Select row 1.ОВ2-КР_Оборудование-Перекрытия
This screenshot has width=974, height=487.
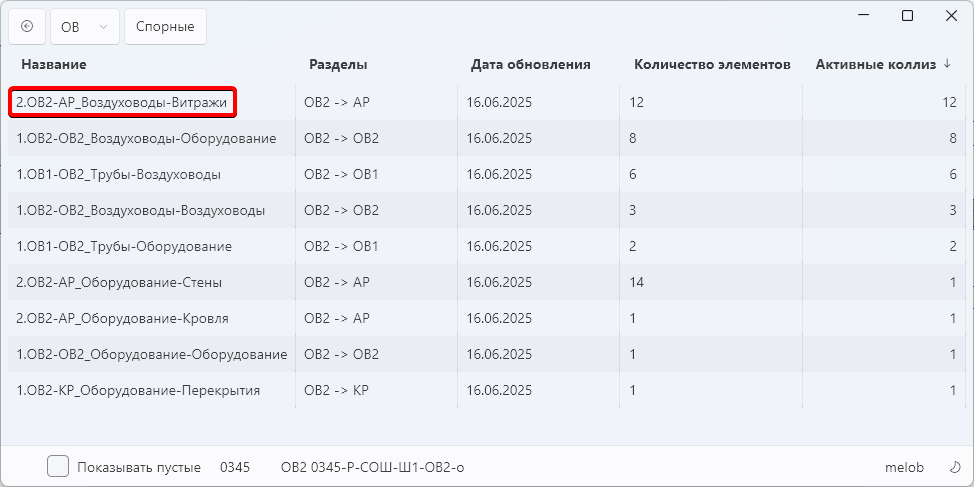pos(486,390)
